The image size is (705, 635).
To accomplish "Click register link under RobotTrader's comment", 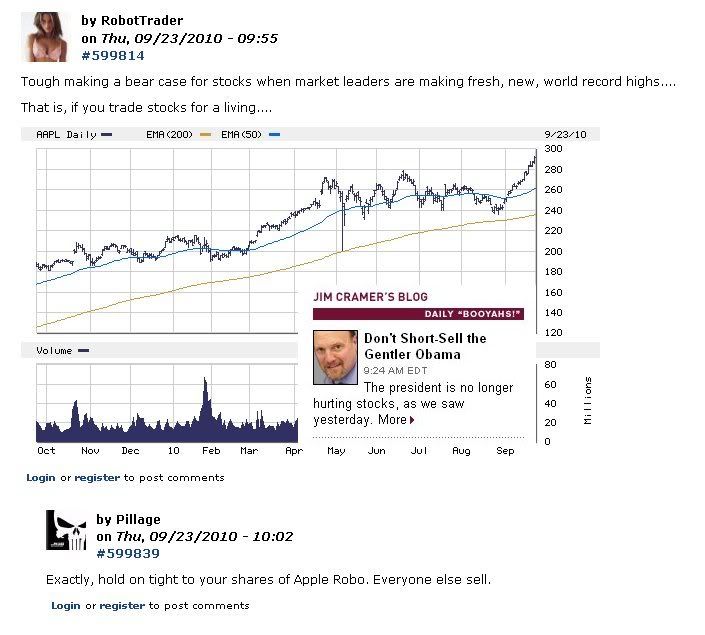I will [97, 478].
